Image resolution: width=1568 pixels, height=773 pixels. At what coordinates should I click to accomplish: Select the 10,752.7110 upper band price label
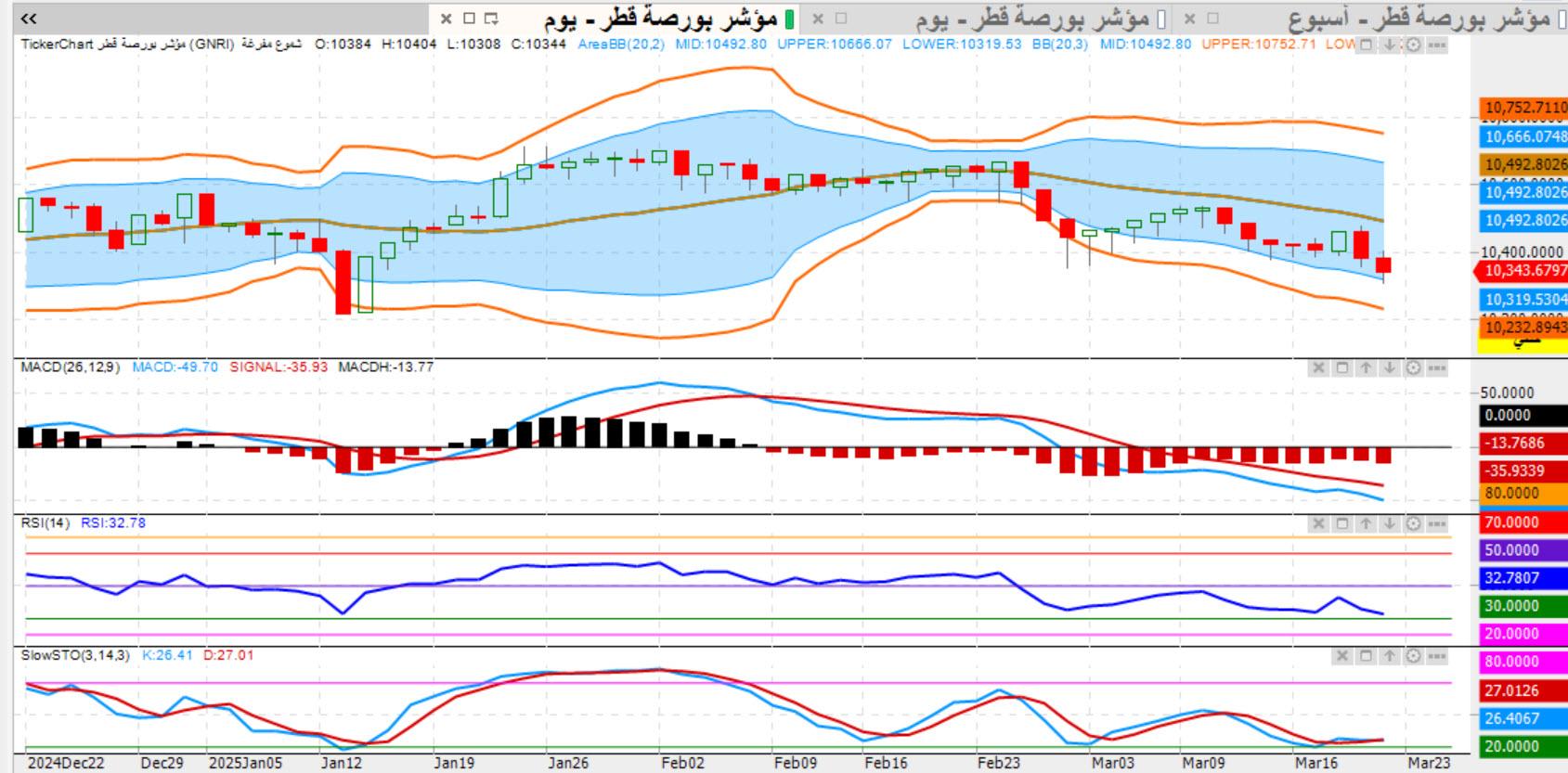1524,108
